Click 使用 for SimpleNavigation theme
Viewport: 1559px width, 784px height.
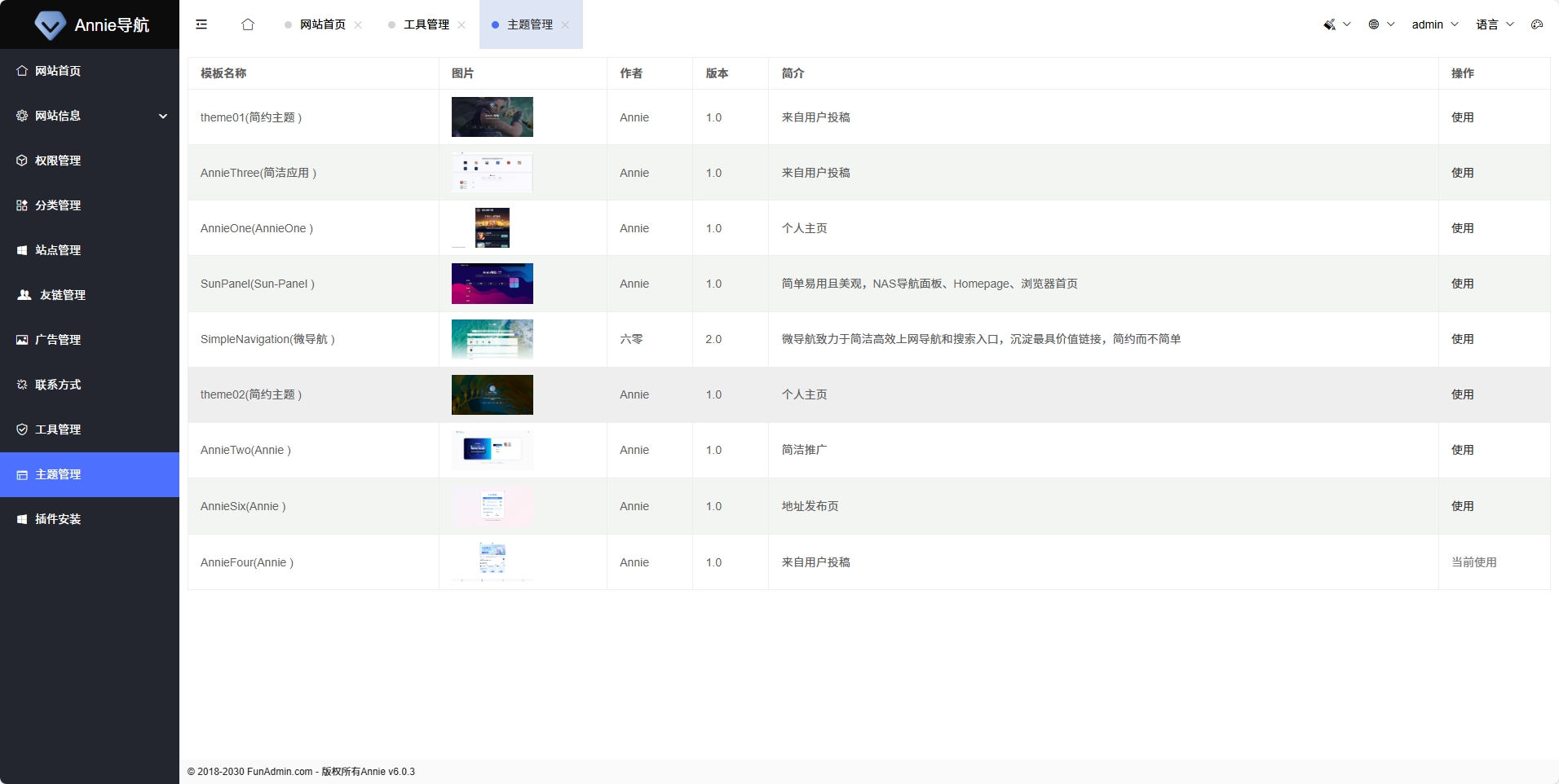[1461, 339]
